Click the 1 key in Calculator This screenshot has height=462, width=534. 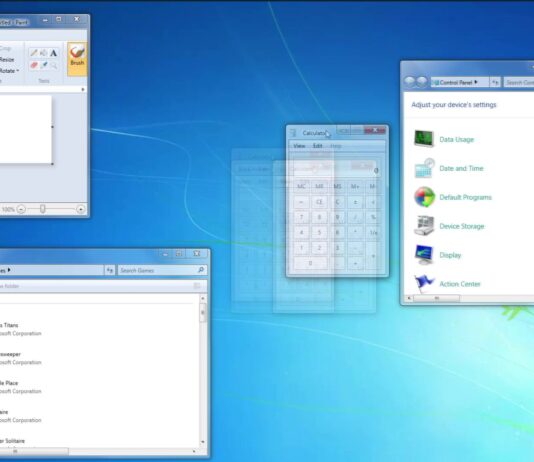tap(301, 248)
